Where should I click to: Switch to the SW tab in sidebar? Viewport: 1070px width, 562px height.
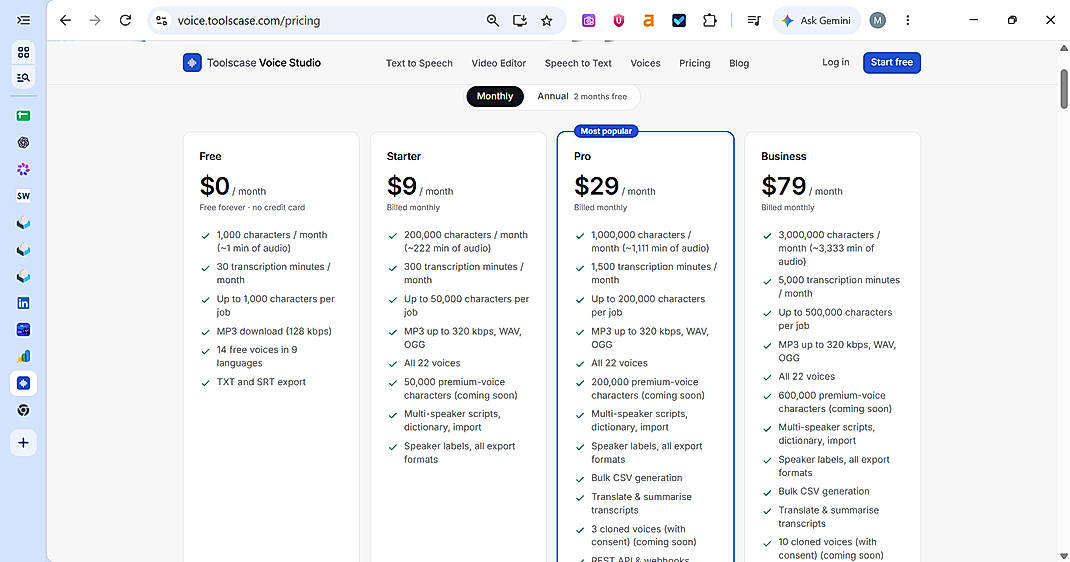23,196
